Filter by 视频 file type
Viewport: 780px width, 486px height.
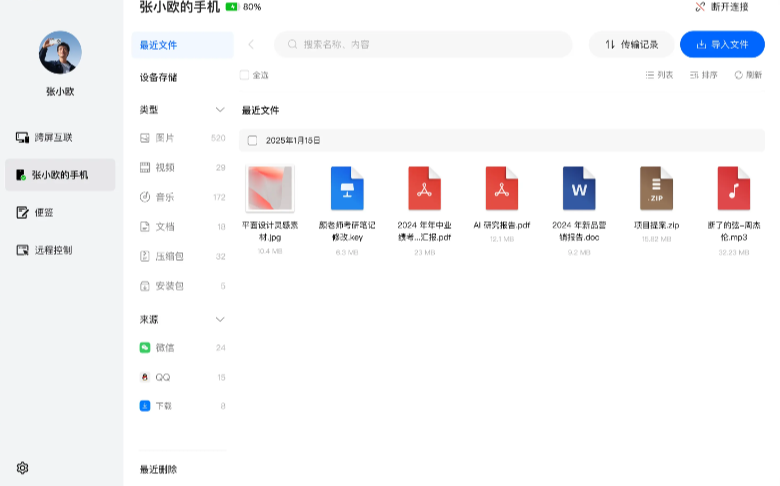click(182, 168)
